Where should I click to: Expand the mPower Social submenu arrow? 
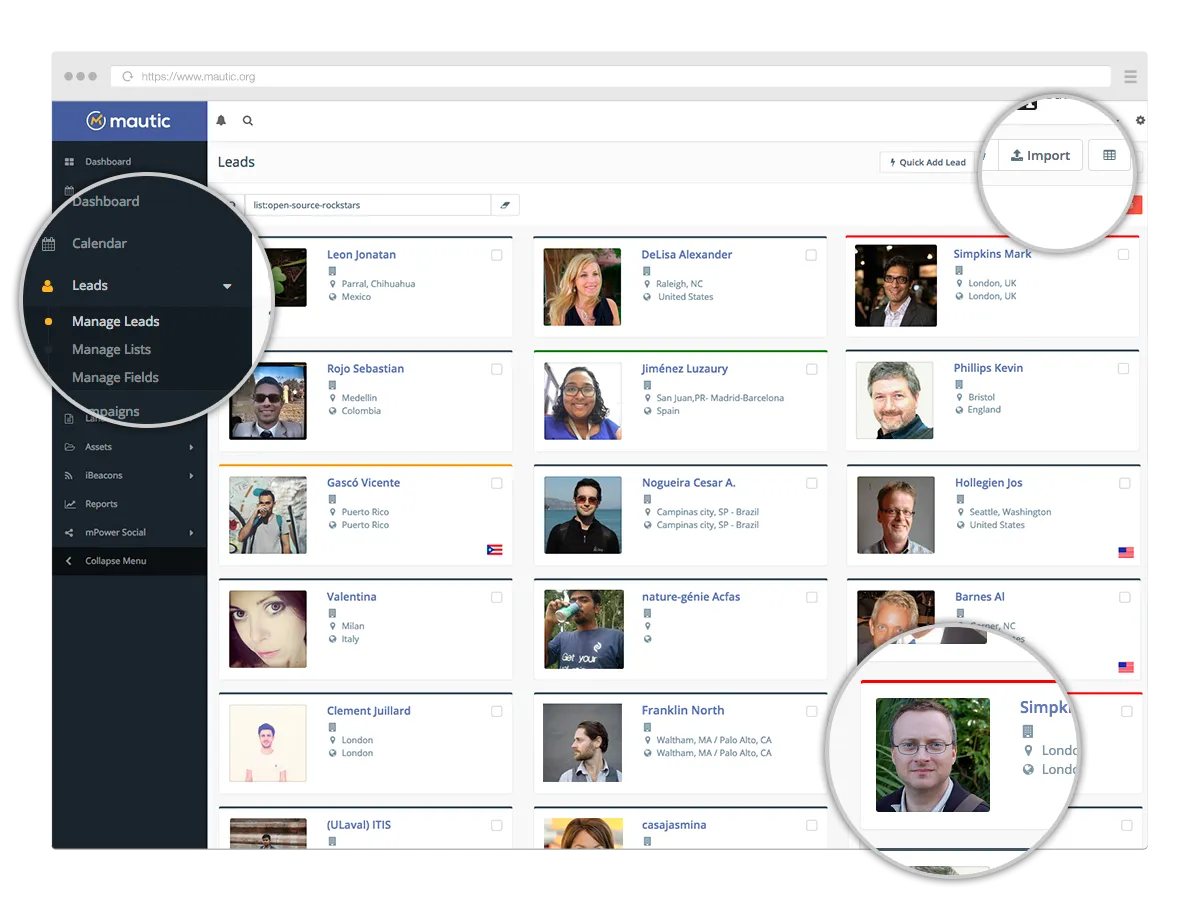[191, 533]
